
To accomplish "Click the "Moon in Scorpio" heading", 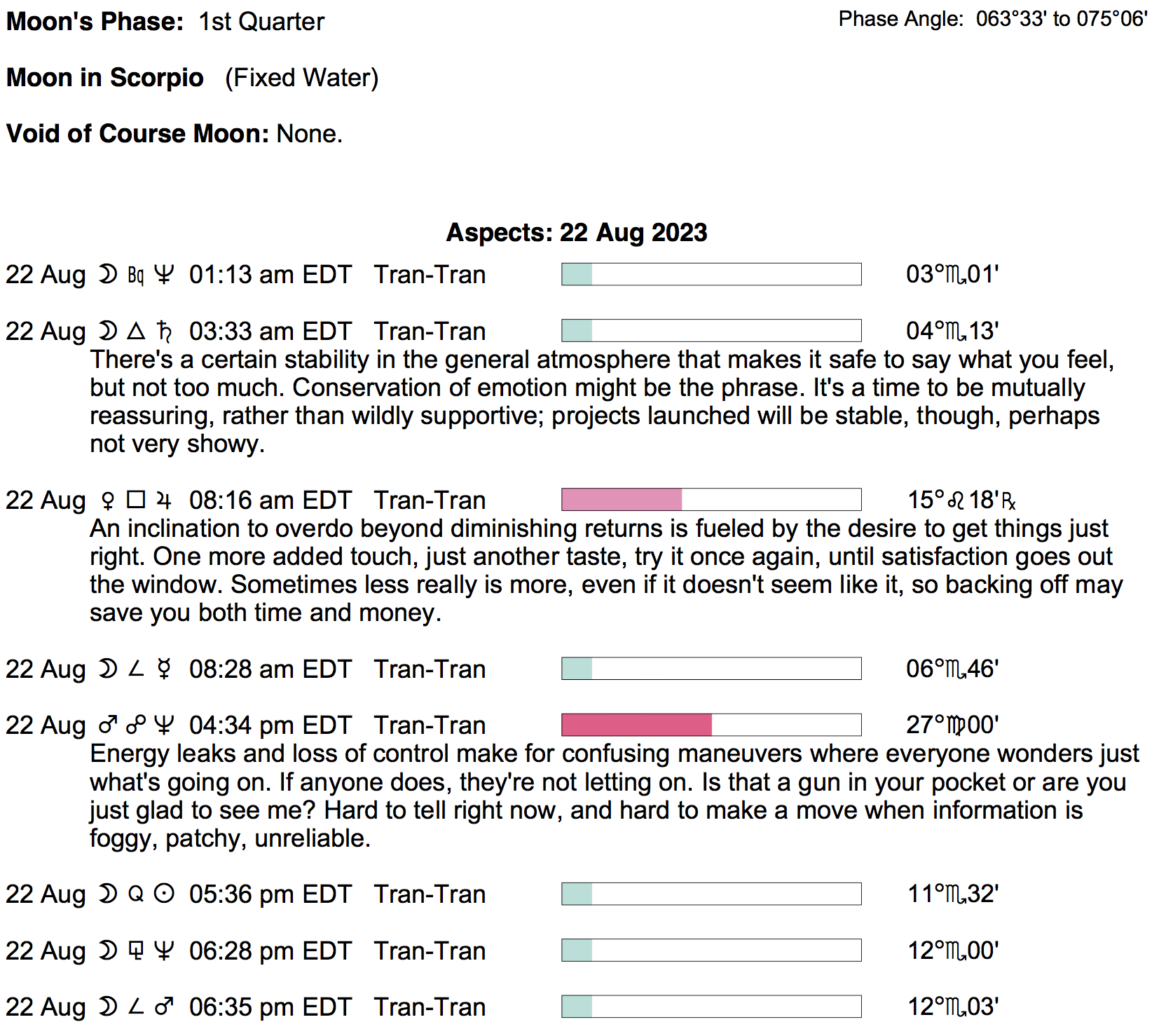I will point(105,78).
